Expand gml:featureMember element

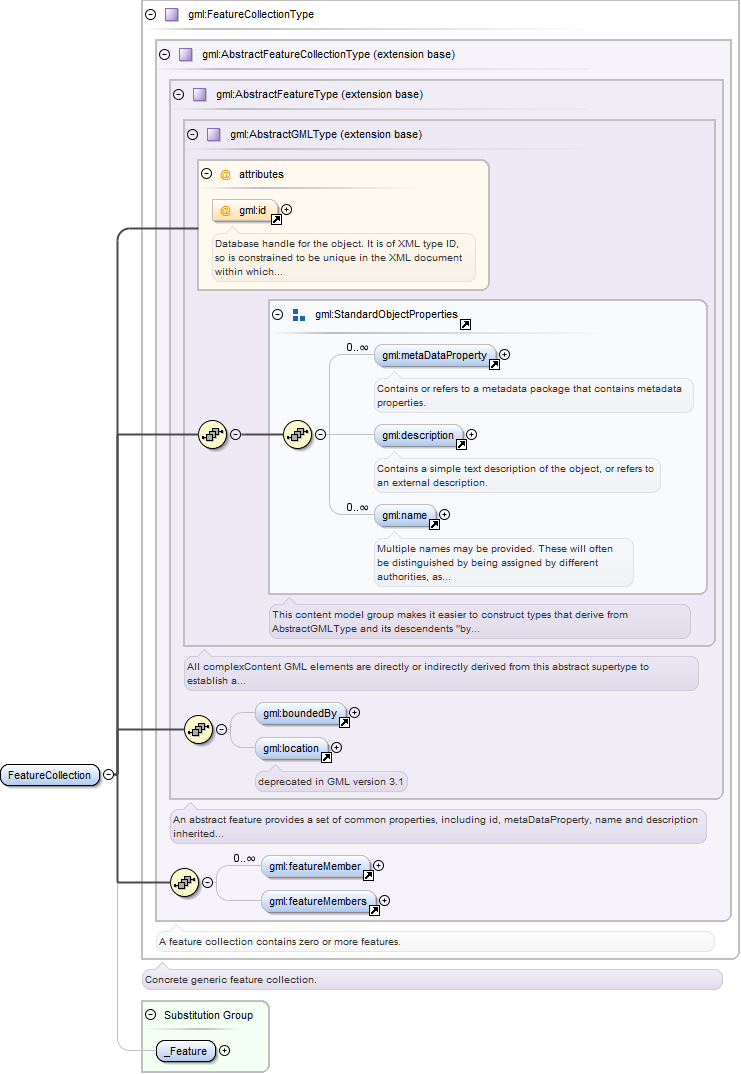click(x=379, y=866)
